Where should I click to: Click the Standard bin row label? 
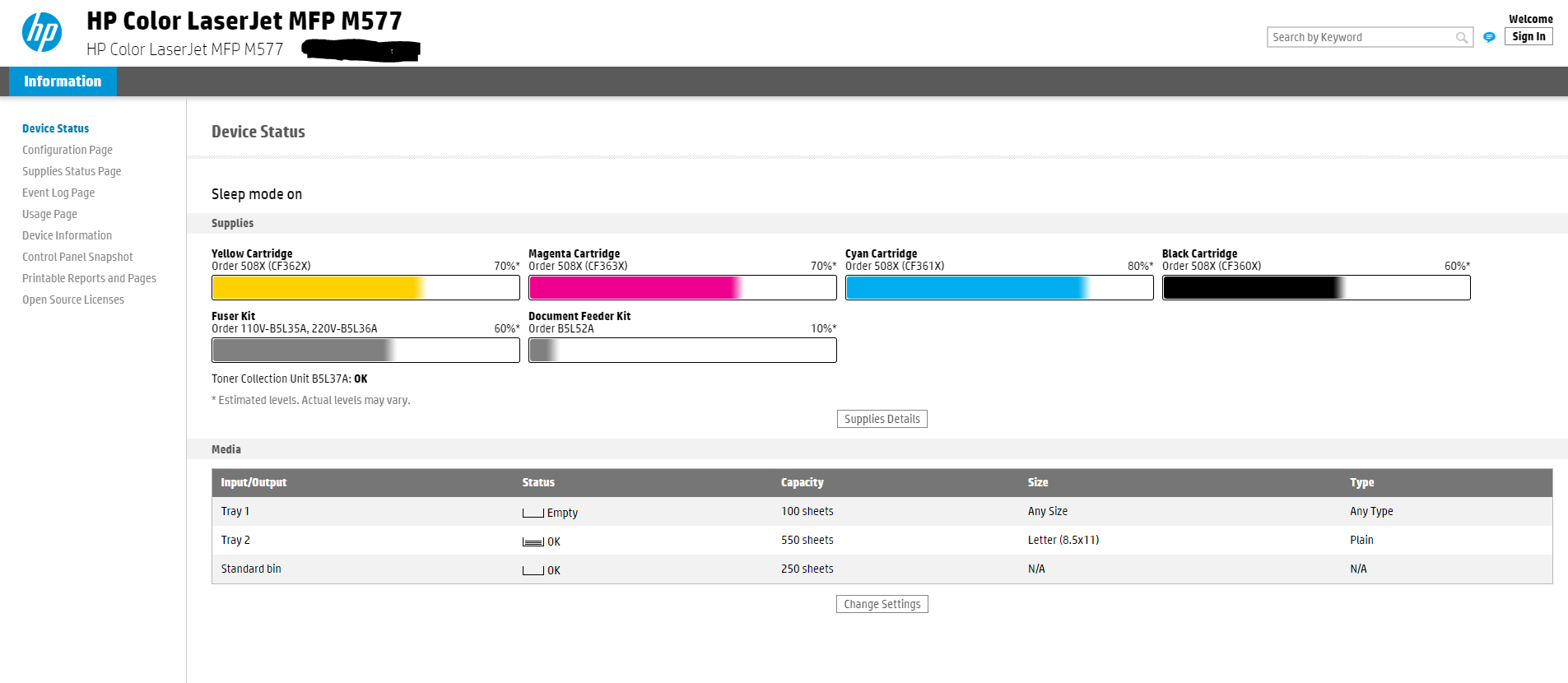[251, 569]
